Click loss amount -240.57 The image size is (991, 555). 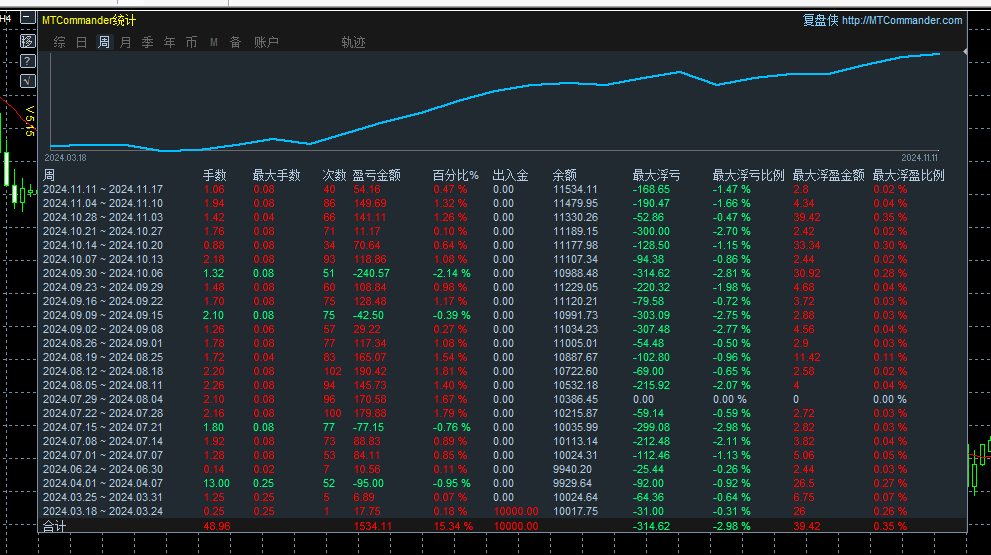(371, 273)
